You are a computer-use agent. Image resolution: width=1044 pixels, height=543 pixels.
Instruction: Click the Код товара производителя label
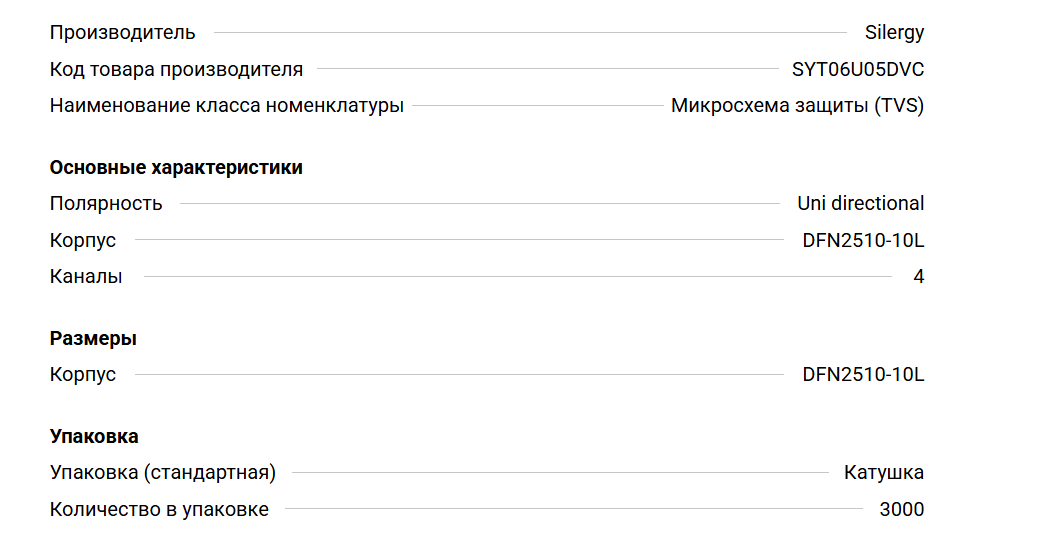coord(176,70)
